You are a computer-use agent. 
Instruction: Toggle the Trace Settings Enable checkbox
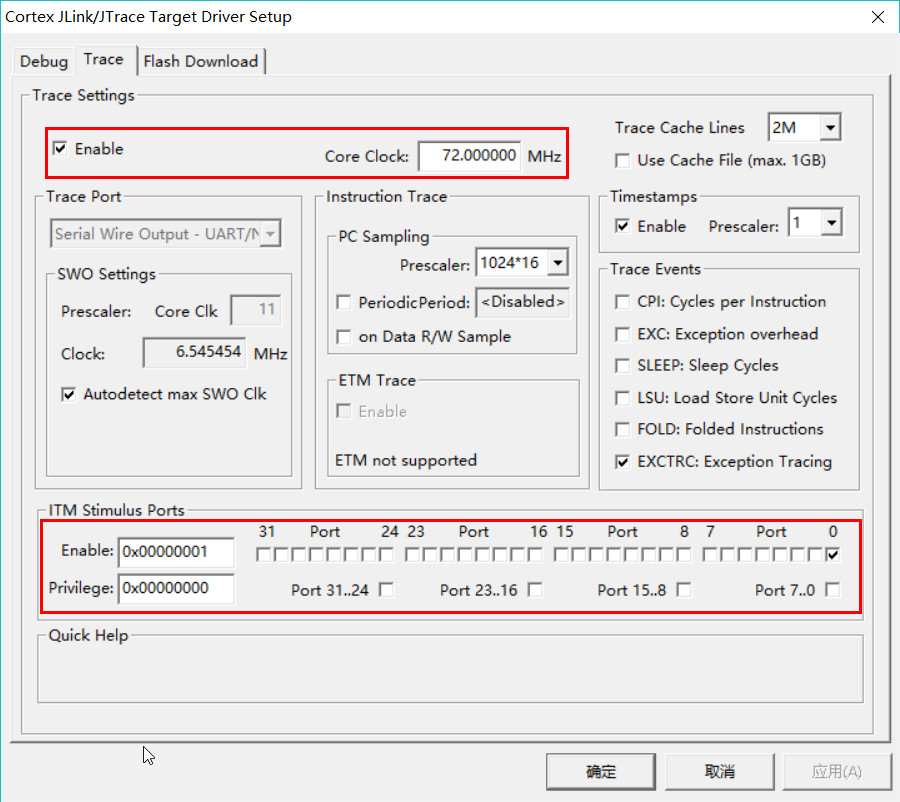coord(60,149)
